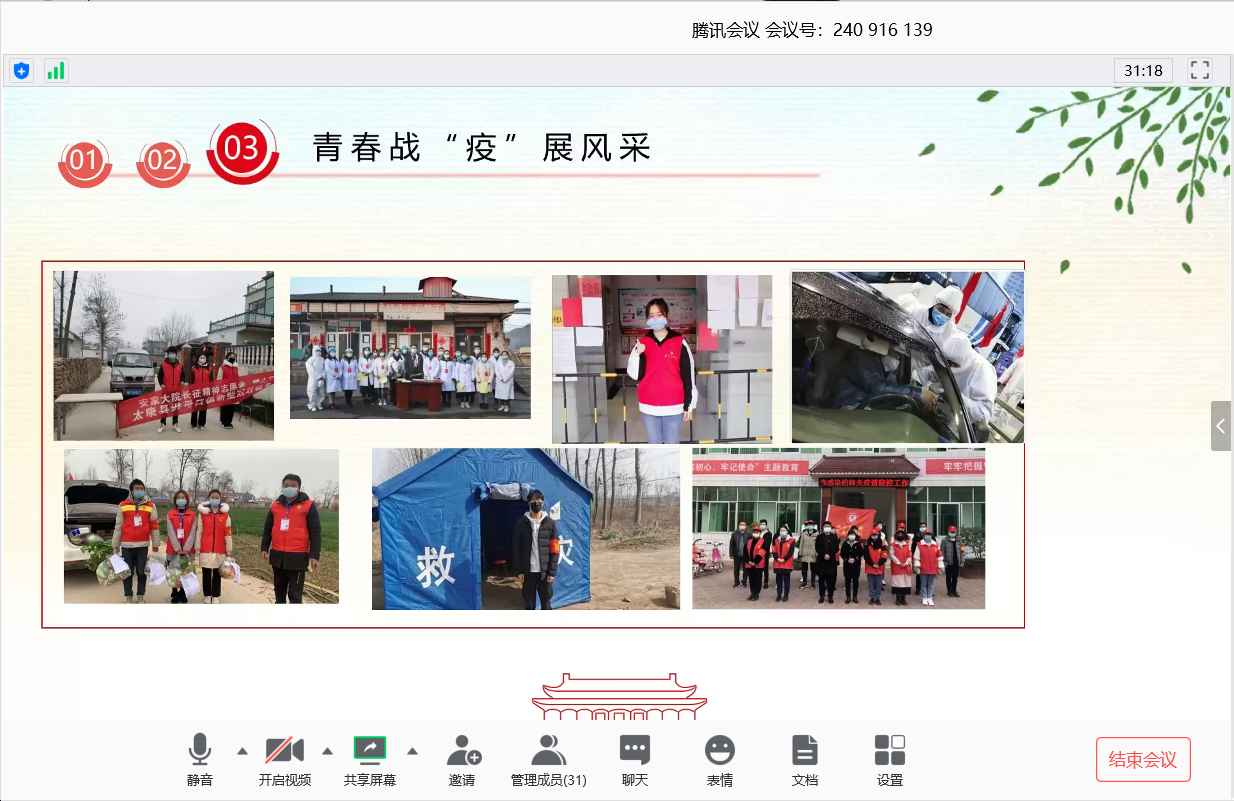
Task: Expand the right side panel chevron
Action: click(1221, 426)
